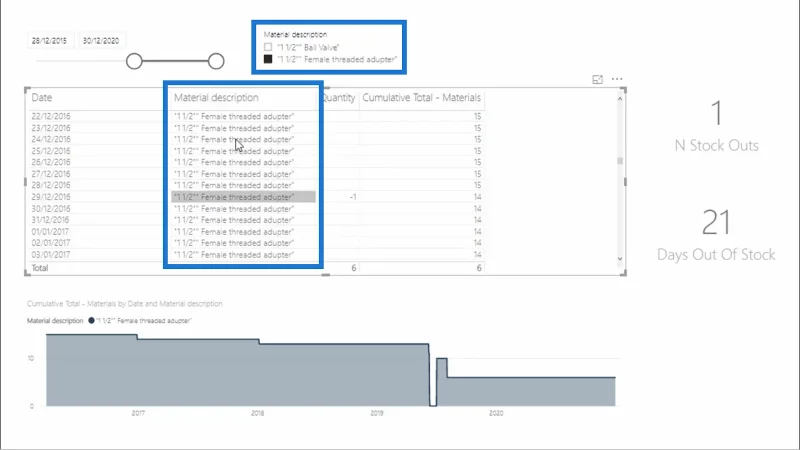
Task: Open focus mode icon above the table
Action: tap(597, 80)
